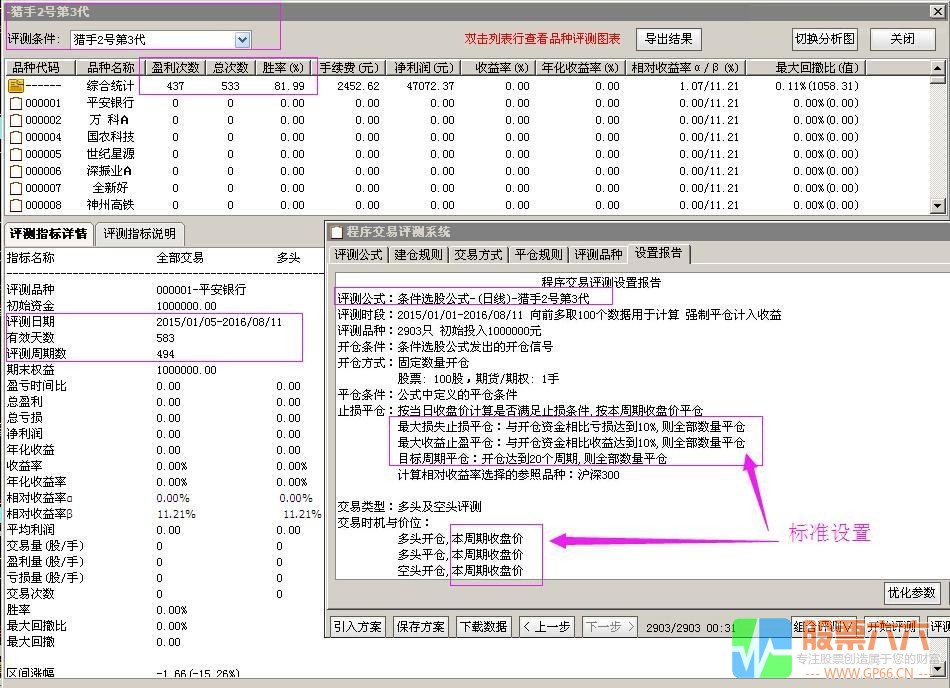Viewport: 950px width, 688px height.
Task: Click the 程序交易评测系统 window icon
Action: [337, 232]
